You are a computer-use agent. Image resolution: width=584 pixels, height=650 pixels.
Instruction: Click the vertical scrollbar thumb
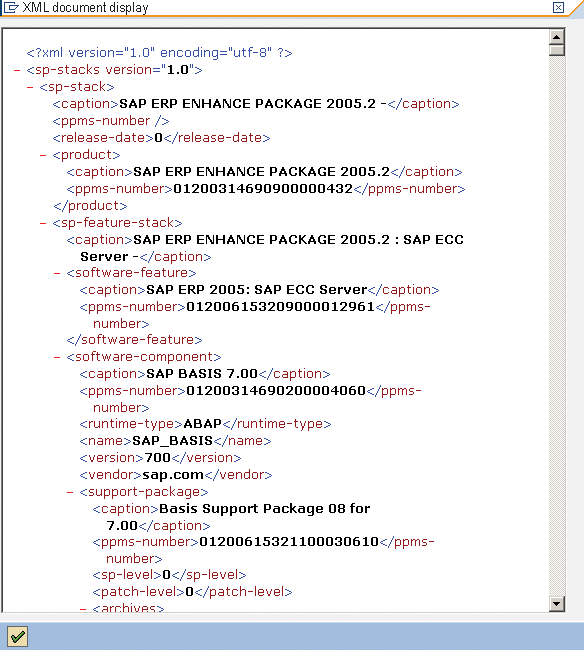pyautogui.click(x=557, y=51)
